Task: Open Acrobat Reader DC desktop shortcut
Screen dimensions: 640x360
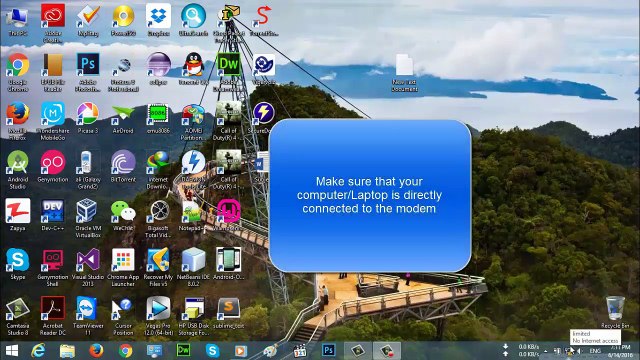Action: [53, 316]
